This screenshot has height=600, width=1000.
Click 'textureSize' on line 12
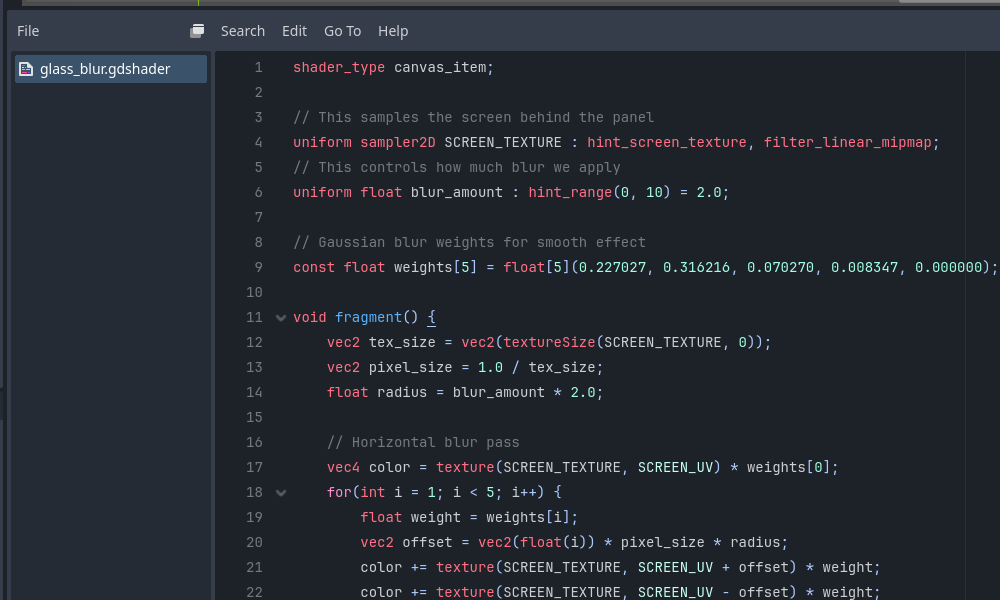[x=549, y=342]
